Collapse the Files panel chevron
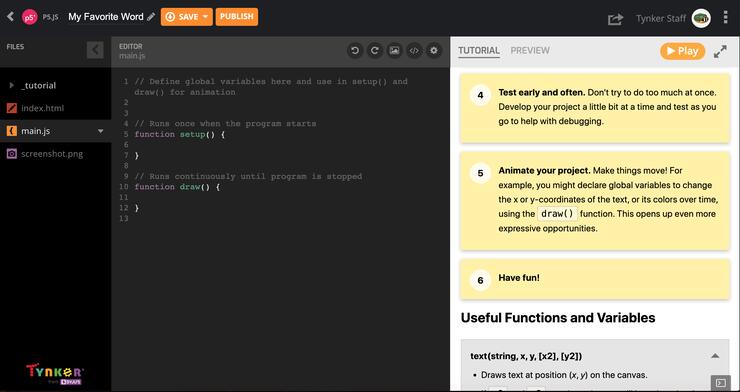740x392 pixels. click(95, 50)
